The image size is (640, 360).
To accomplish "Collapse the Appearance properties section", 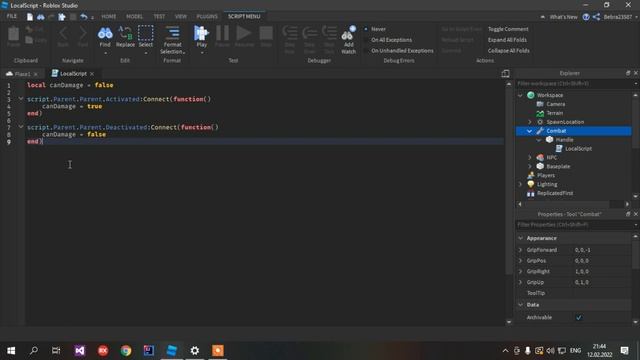I will [x=520, y=238].
